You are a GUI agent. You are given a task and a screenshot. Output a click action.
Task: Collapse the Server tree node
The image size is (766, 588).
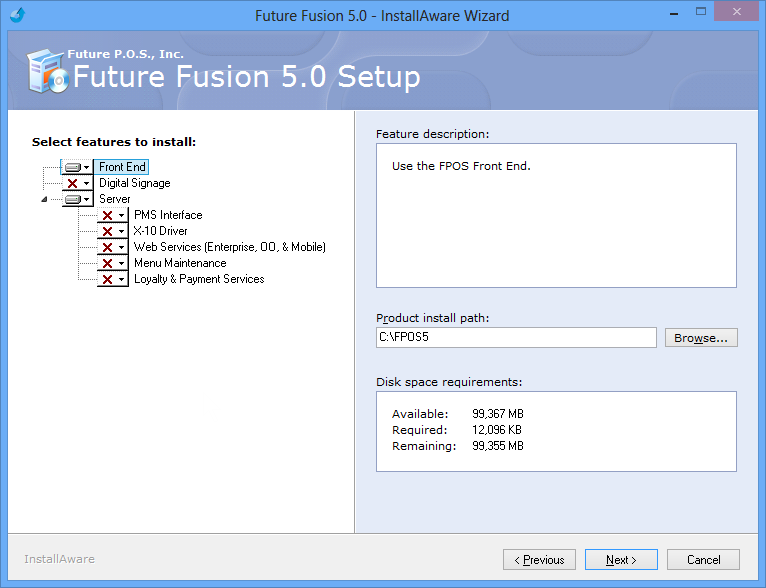(x=44, y=199)
